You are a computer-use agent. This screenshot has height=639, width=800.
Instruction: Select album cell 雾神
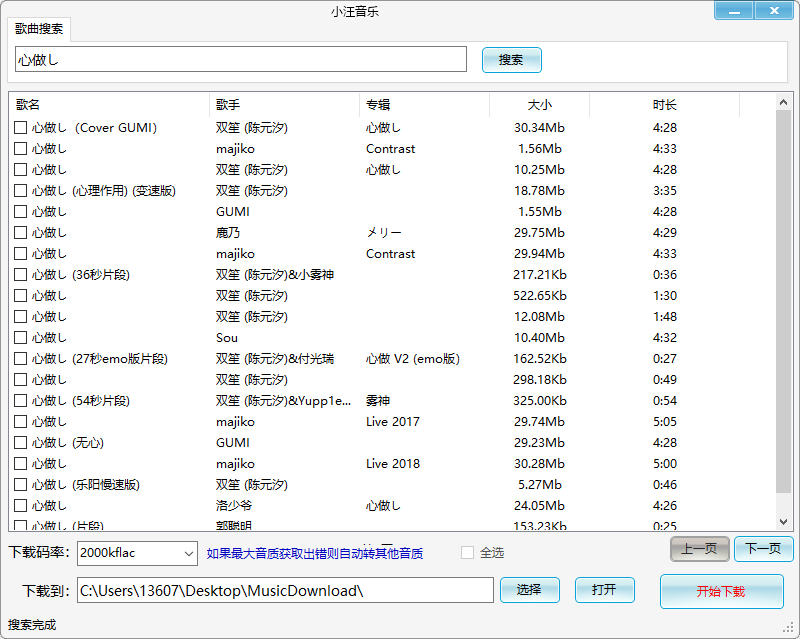tap(378, 401)
